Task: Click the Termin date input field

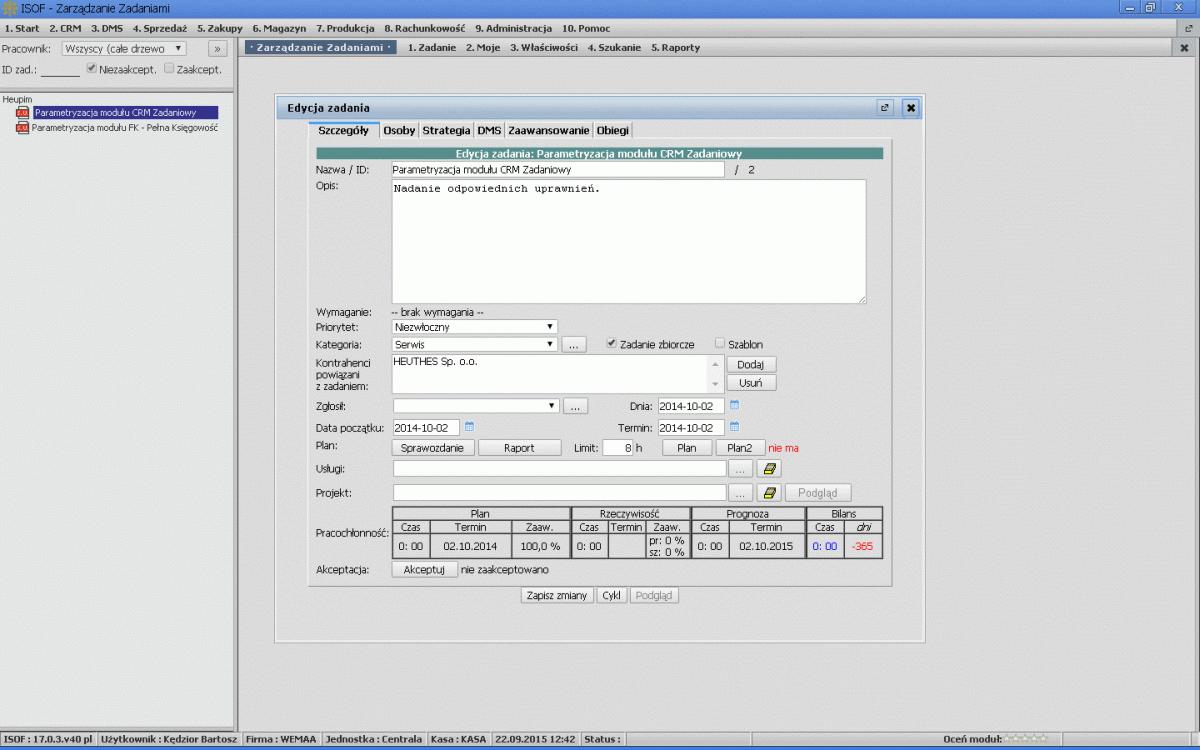Action: pos(692,428)
